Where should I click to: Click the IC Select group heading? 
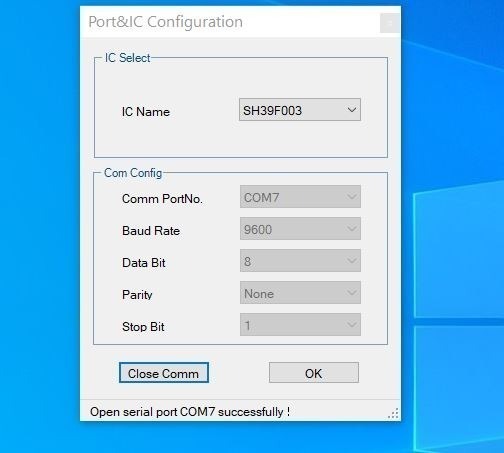(x=127, y=58)
